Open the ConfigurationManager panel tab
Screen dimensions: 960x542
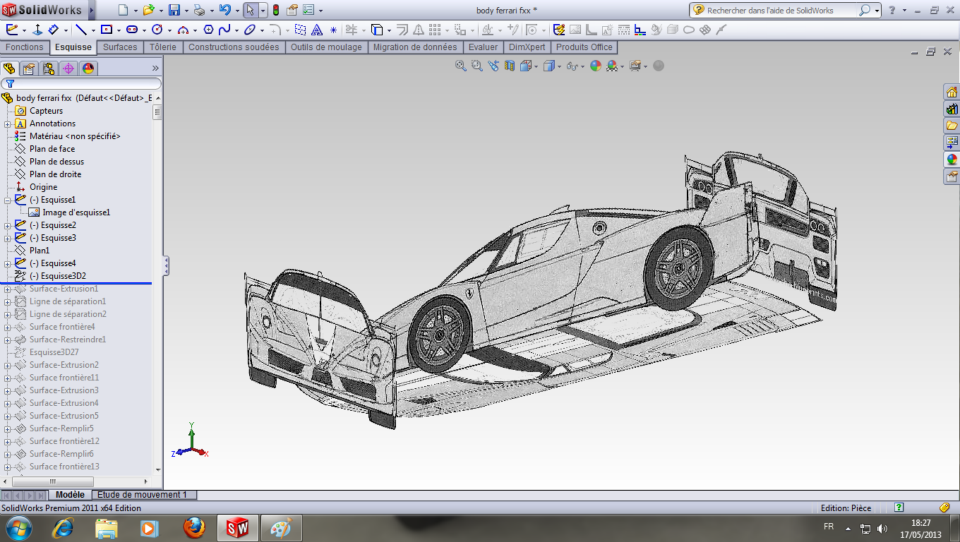(48, 68)
